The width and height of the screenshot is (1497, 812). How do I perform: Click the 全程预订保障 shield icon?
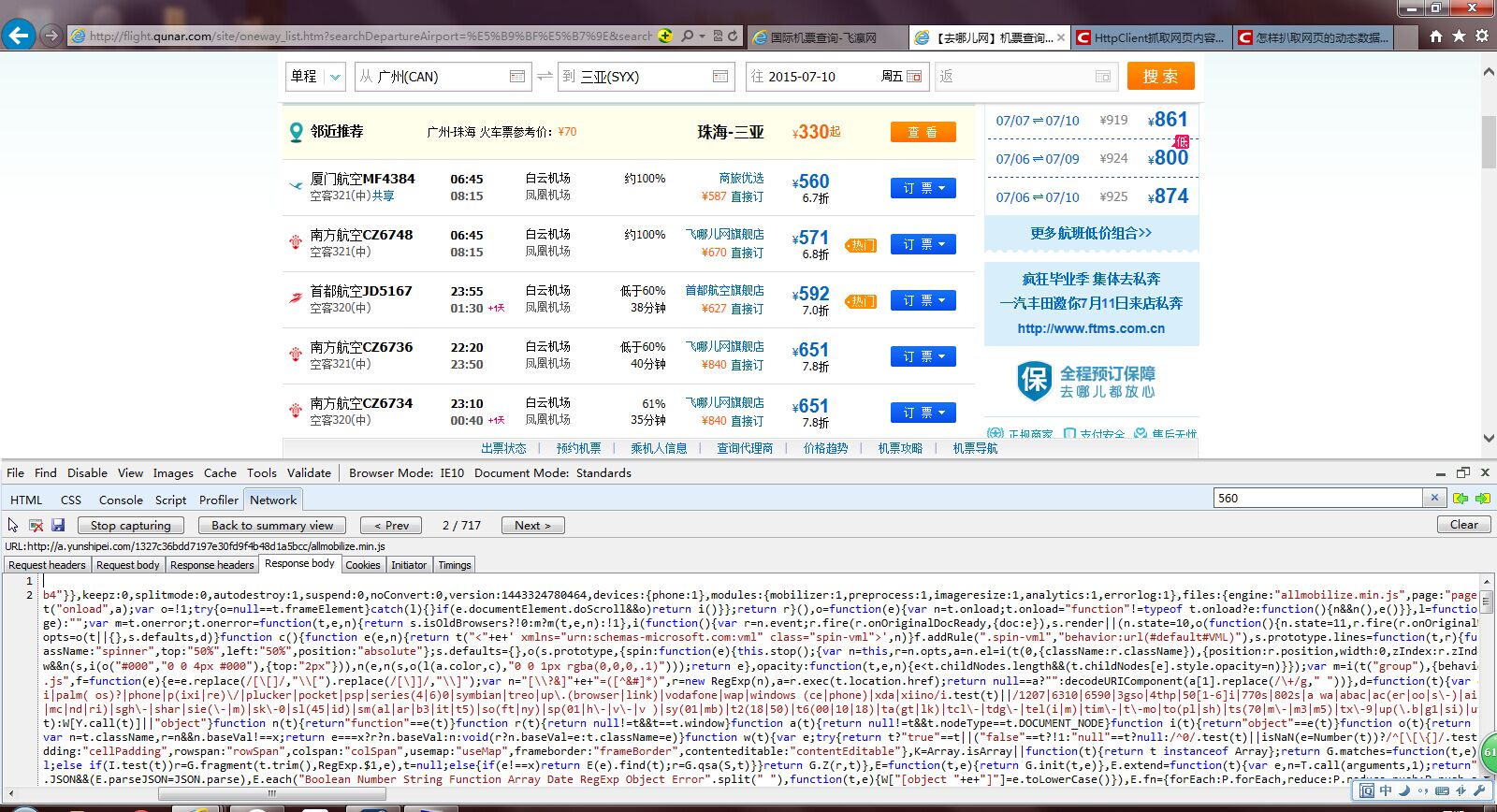(x=1035, y=381)
